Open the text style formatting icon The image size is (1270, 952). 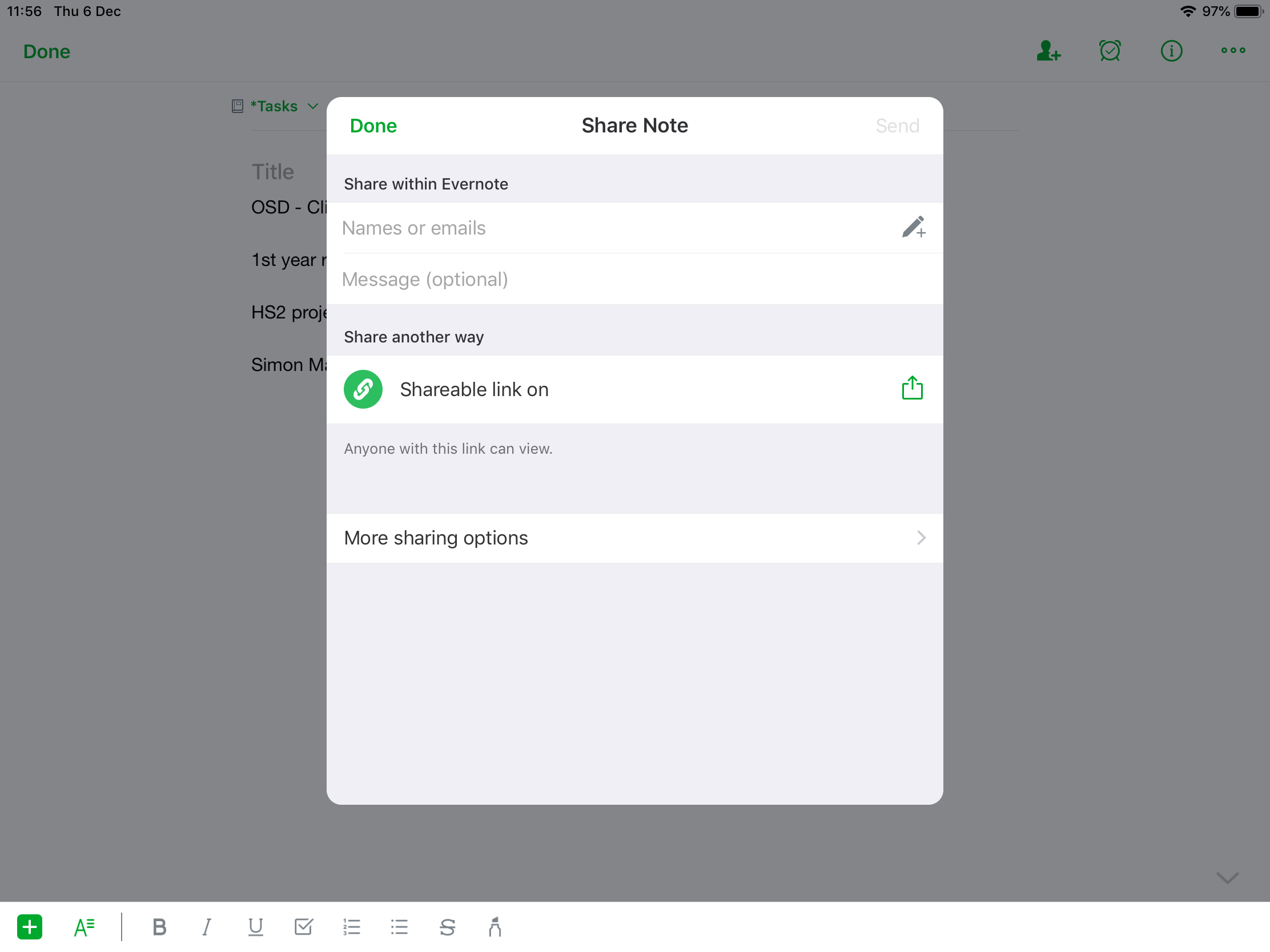coord(85,927)
